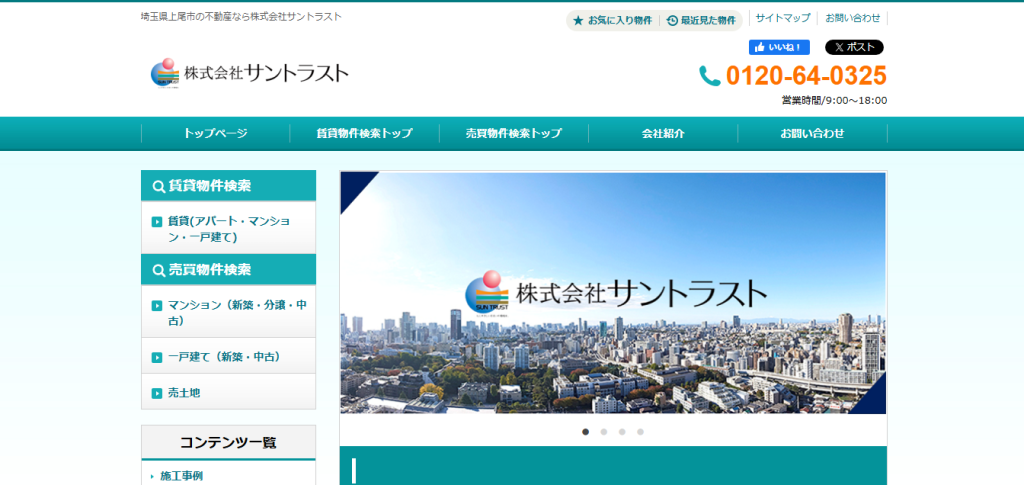Click the clock icon for 最近見た物件
This screenshot has height=485, width=1024.
[672, 20]
